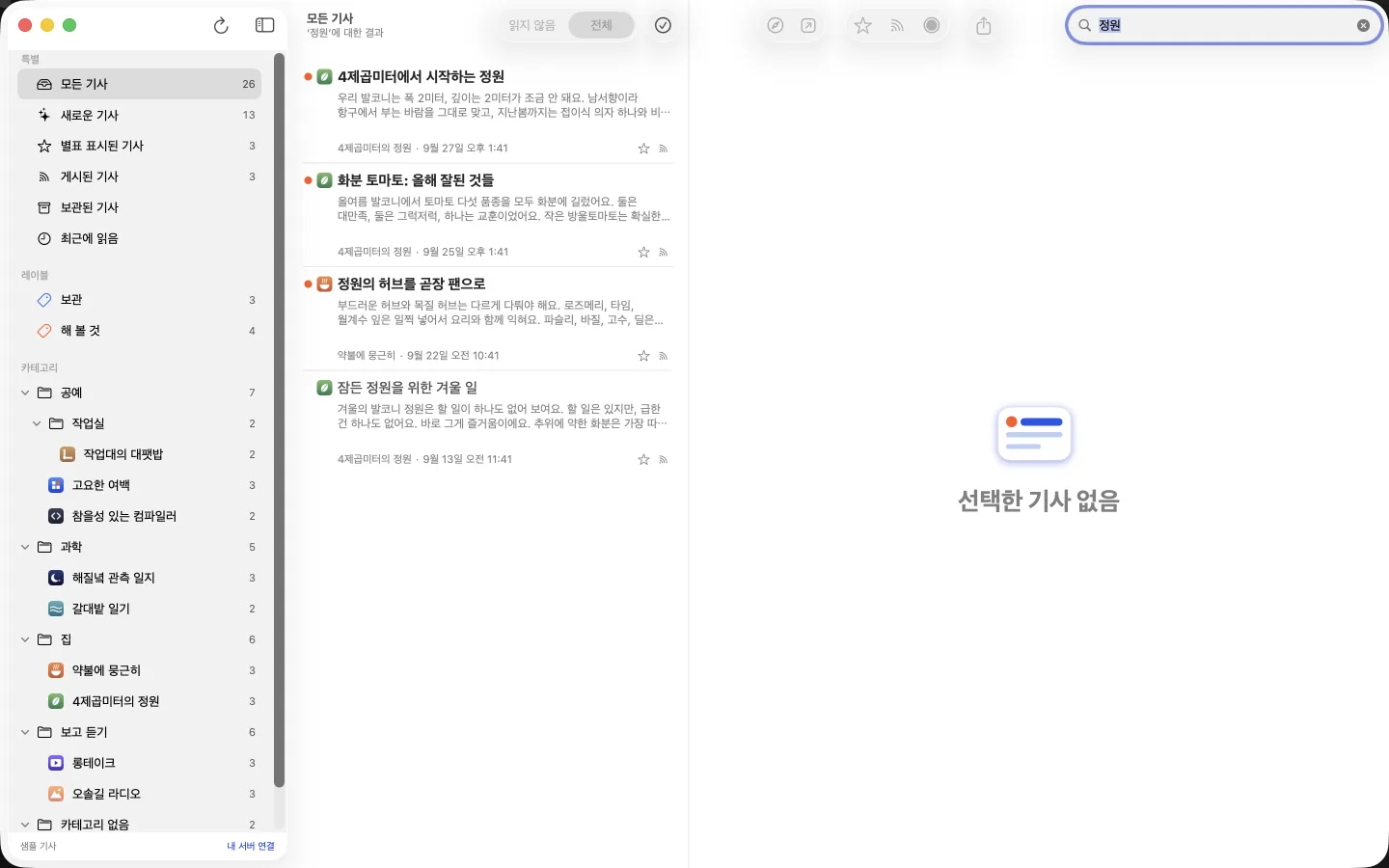Select the 해 볼 것 label
1389x868 pixels.
pyautogui.click(x=139, y=331)
